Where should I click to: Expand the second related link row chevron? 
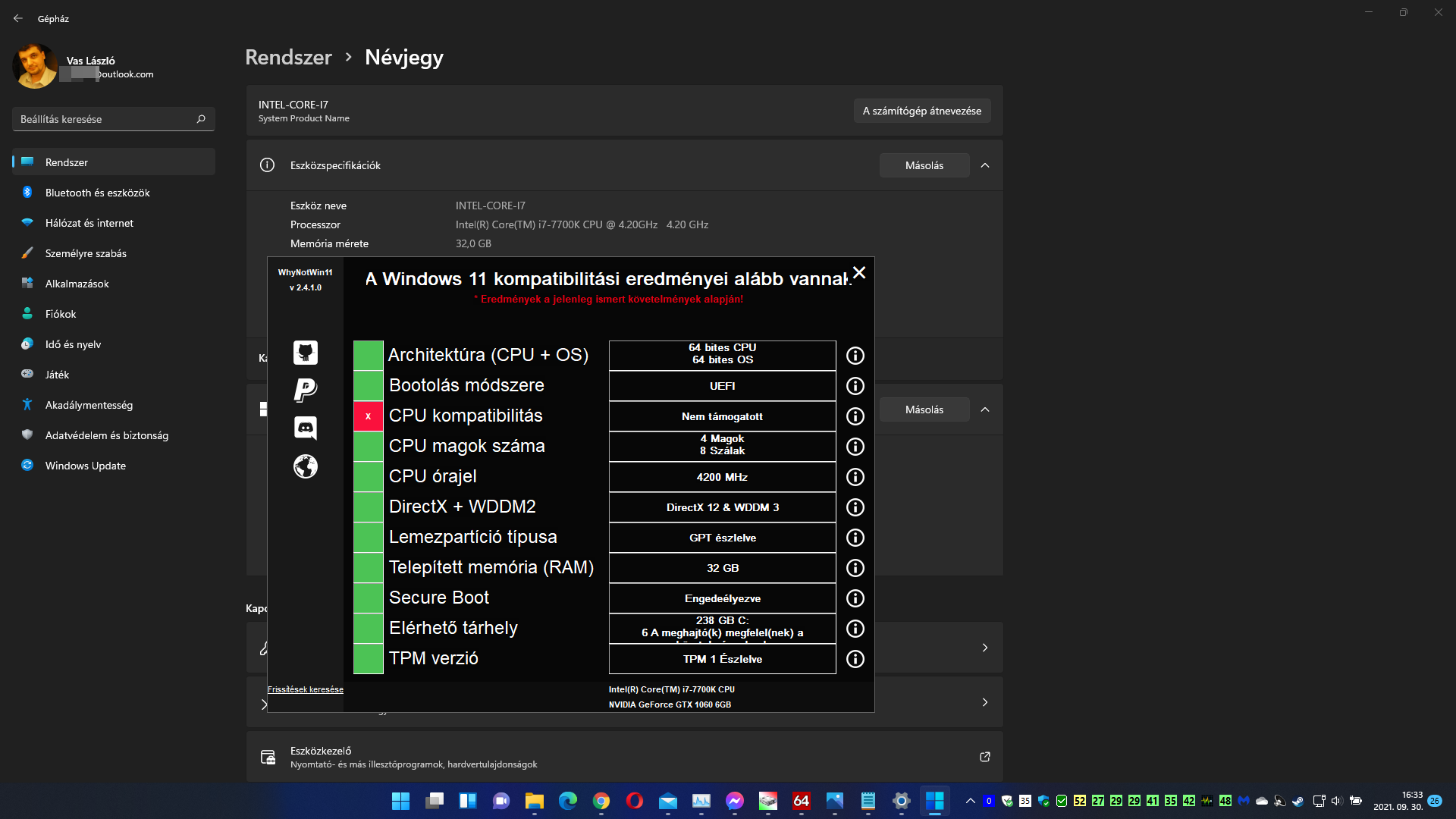(985, 702)
